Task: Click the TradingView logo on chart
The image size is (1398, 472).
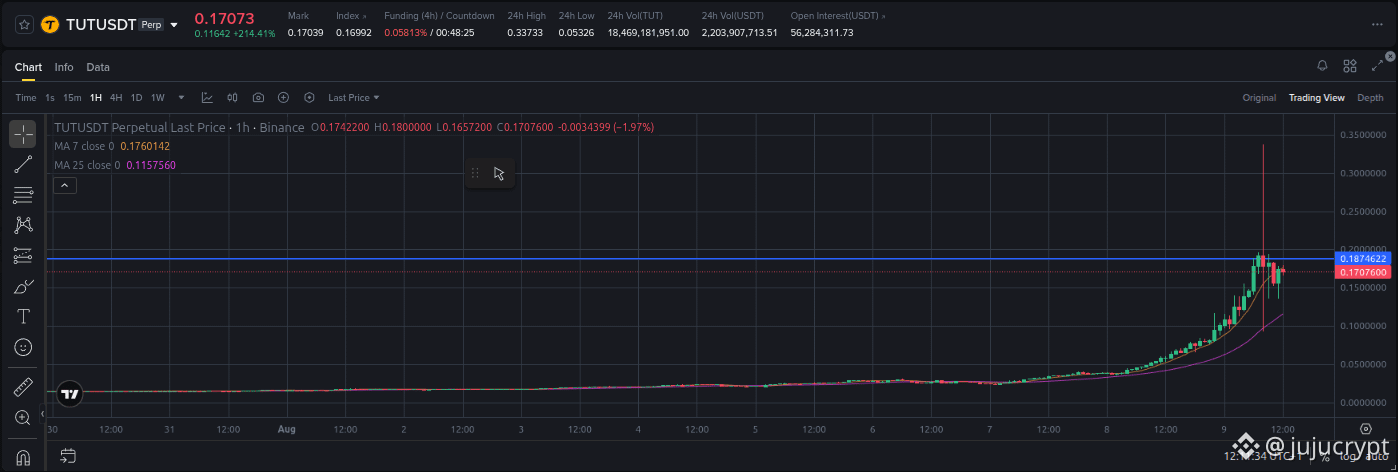Action: tap(69, 394)
